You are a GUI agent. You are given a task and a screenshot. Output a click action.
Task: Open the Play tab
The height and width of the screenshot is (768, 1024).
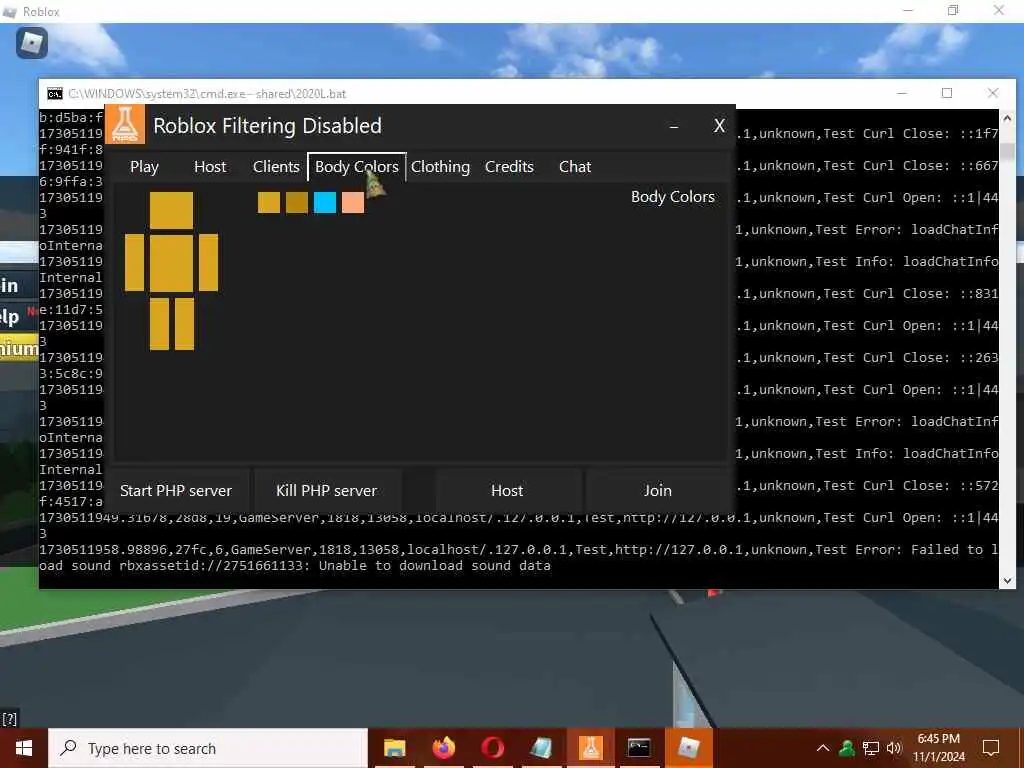click(144, 167)
